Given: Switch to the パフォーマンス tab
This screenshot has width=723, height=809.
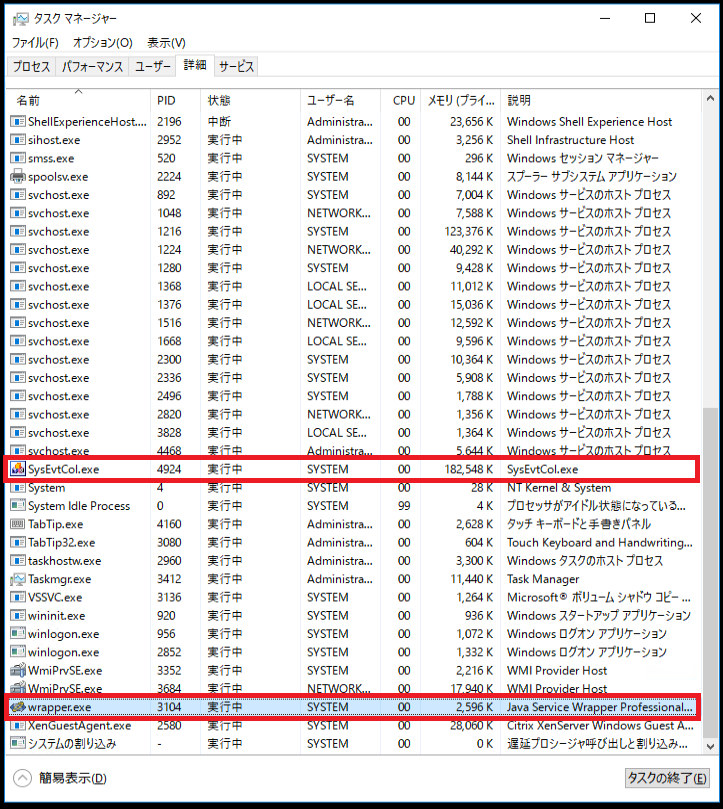Looking at the screenshot, I should pyautogui.click(x=92, y=67).
